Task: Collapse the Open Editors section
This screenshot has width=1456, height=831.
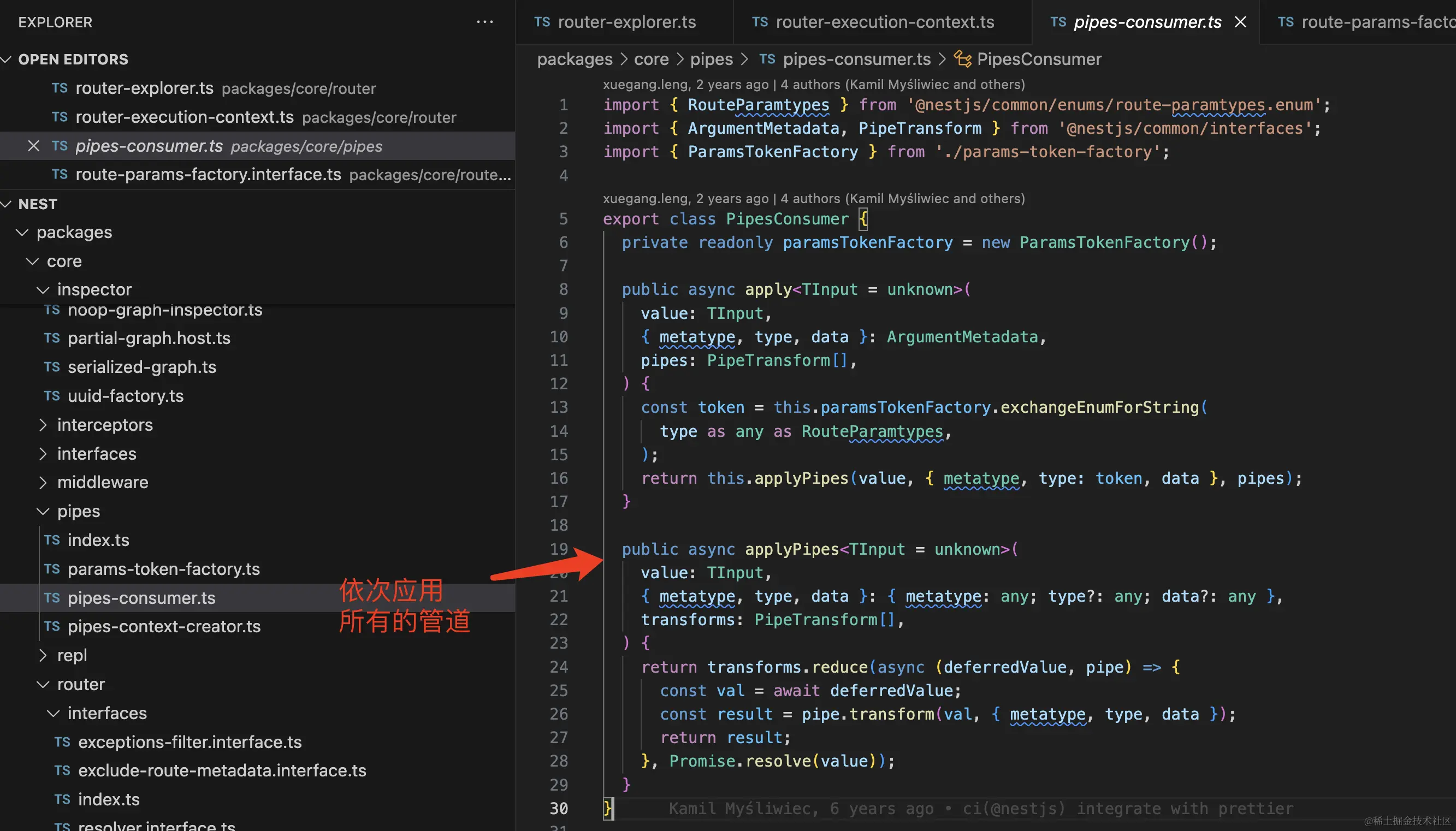Action: coord(7,60)
